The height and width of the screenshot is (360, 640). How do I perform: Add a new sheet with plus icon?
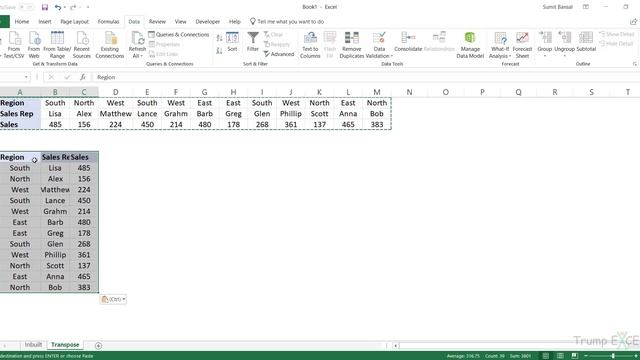(x=98, y=346)
